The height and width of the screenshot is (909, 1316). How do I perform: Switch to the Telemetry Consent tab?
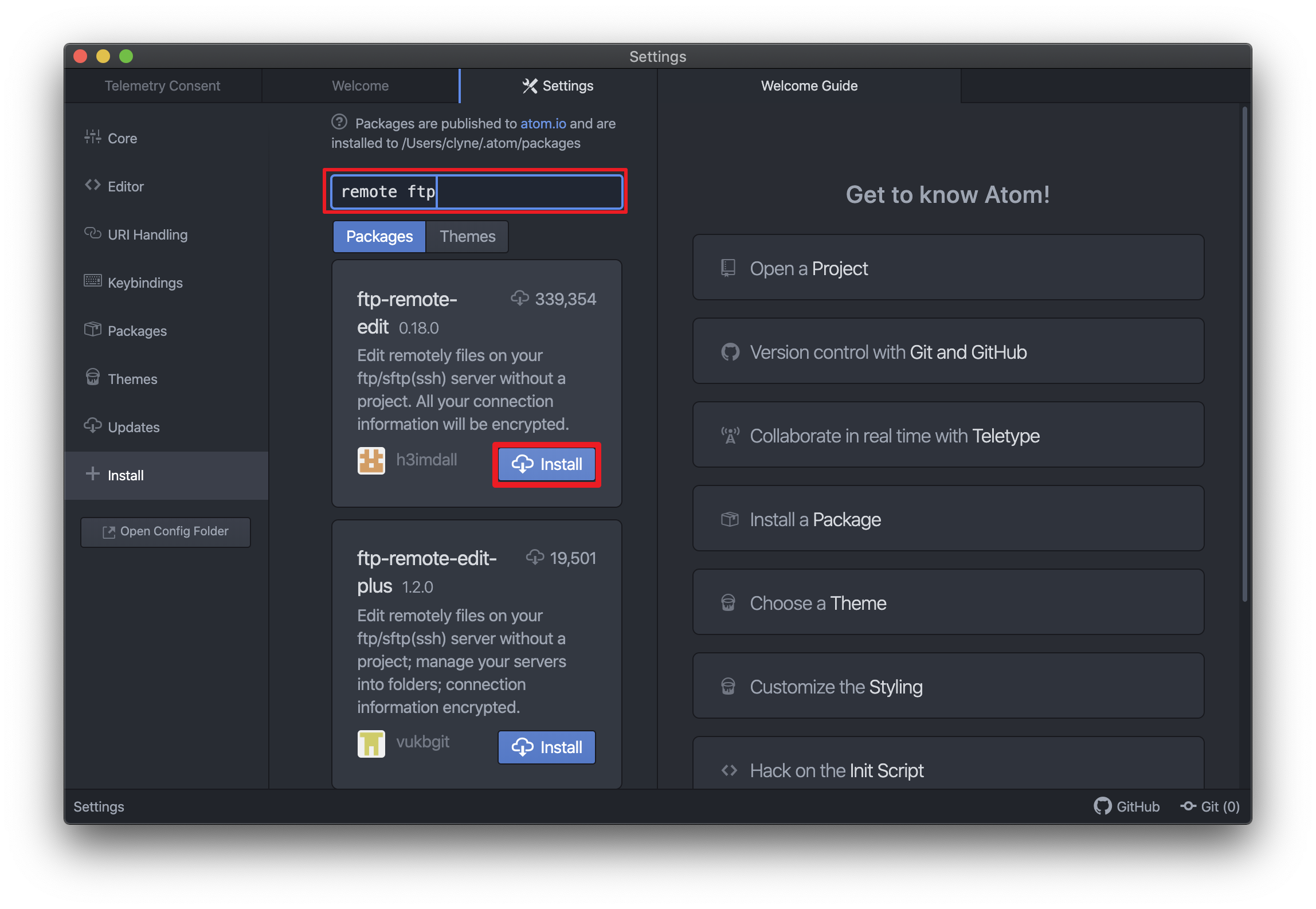162,86
